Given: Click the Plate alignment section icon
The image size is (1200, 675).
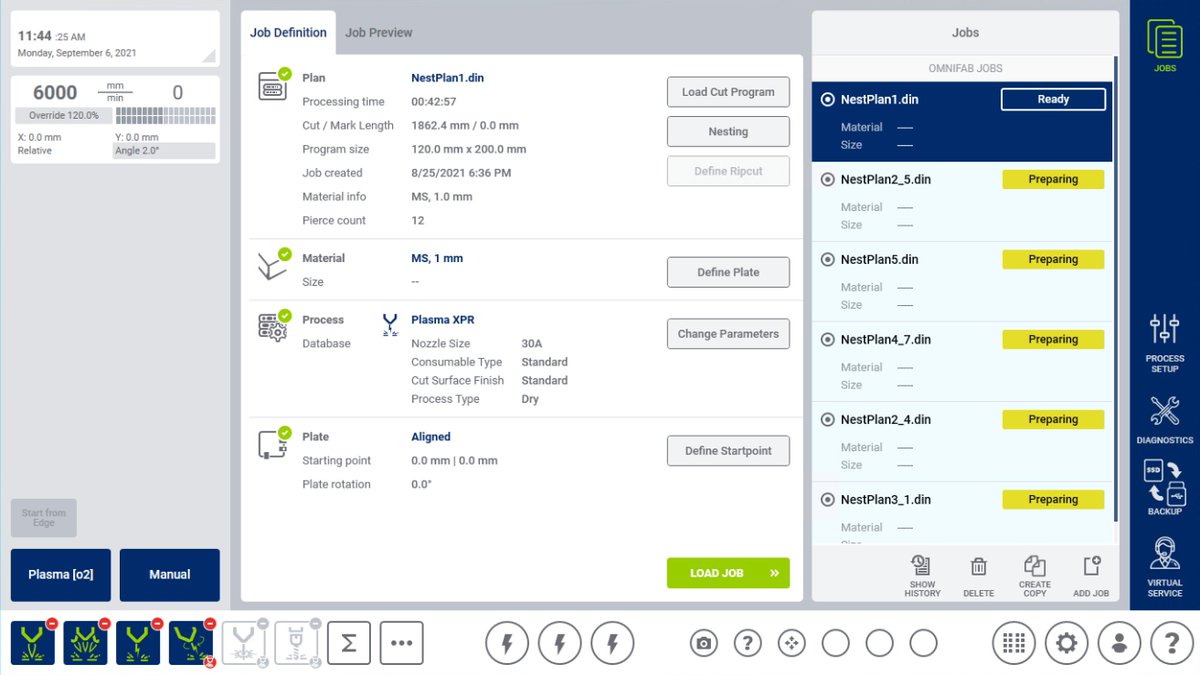Looking at the screenshot, I should [x=274, y=443].
